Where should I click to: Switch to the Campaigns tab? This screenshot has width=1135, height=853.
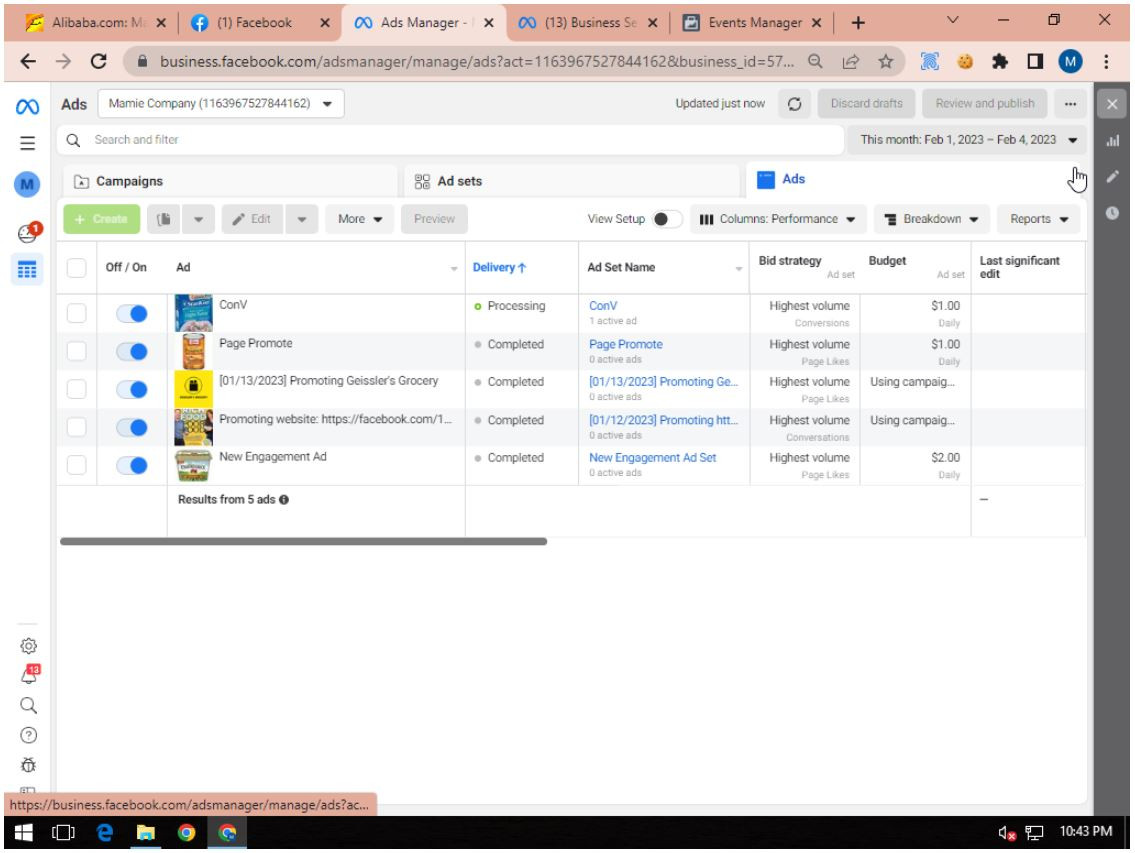[x=230, y=181]
